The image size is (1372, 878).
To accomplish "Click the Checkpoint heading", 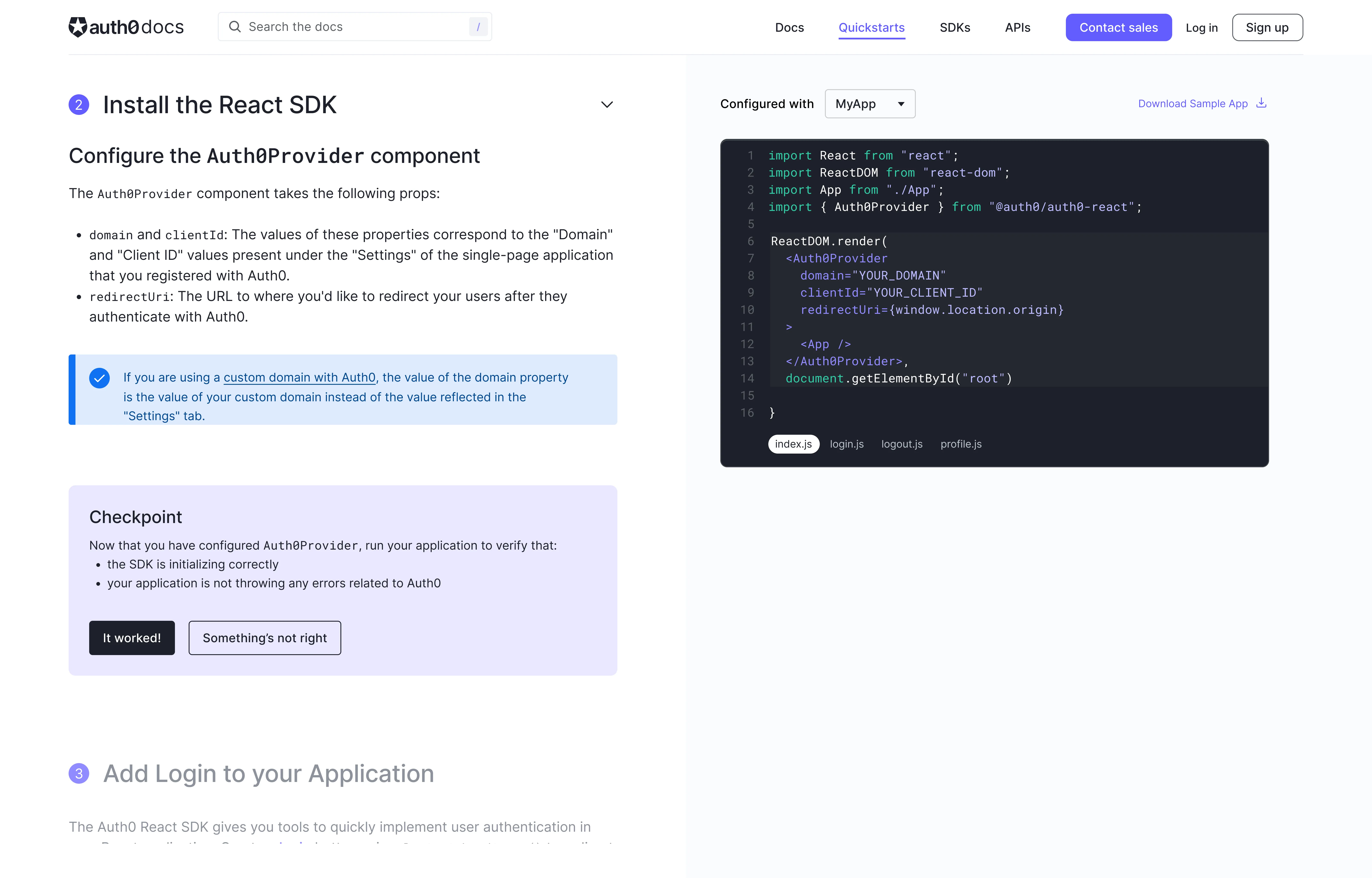I will tap(136, 517).
